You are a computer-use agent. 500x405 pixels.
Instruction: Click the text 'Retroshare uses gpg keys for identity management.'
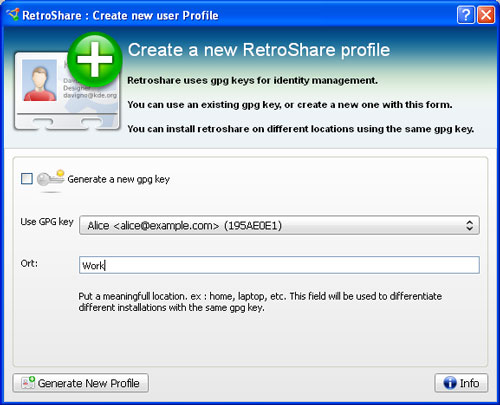[x=252, y=81]
